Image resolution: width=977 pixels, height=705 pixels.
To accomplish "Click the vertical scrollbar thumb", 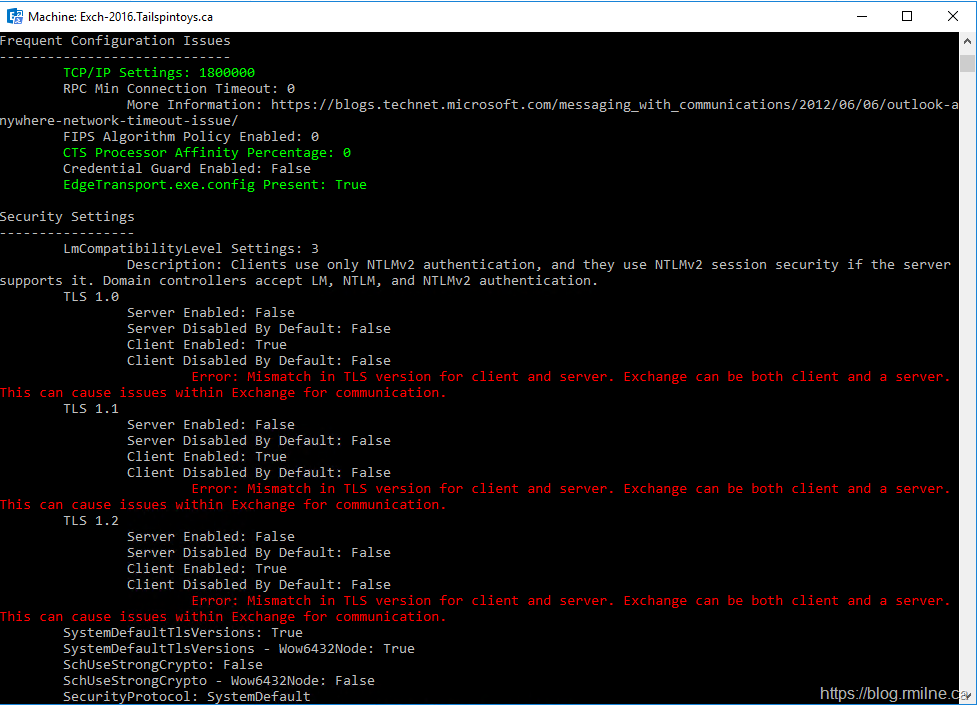I will (x=967, y=63).
